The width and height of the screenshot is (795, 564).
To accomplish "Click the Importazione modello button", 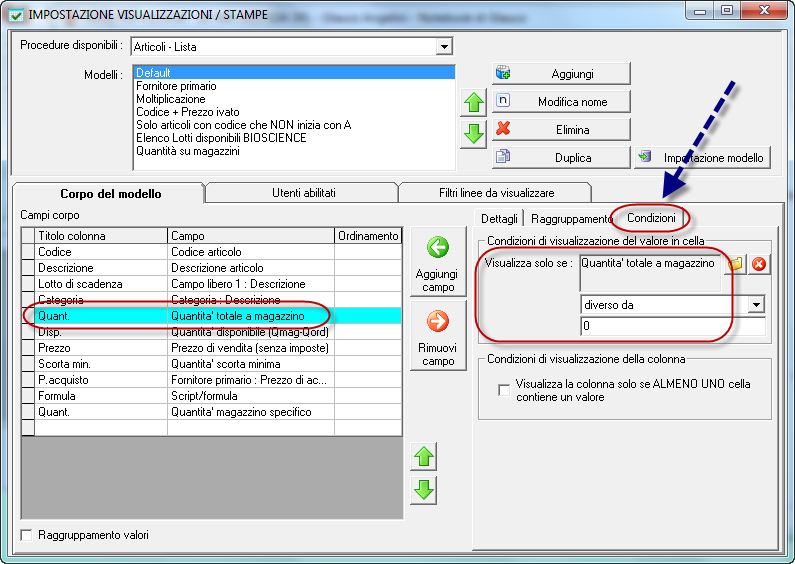I will click(702, 157).
